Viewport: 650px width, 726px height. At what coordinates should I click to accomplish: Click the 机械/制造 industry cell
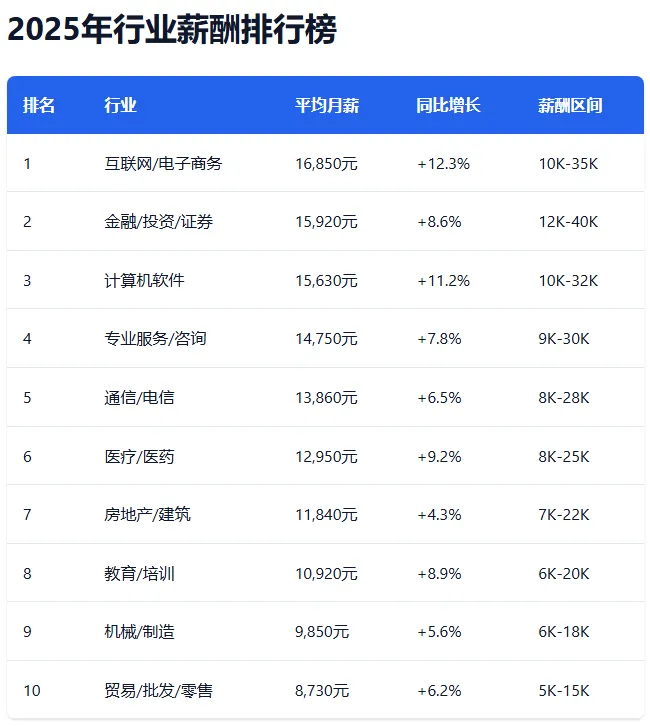139,632
